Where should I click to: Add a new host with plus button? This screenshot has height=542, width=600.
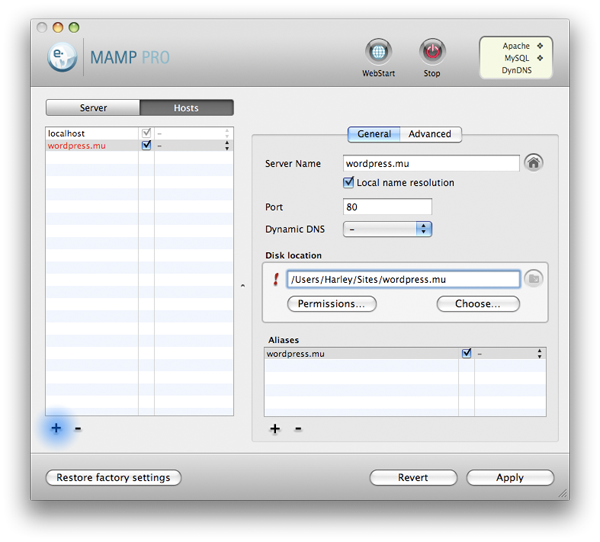pyautogui.click(x=56, y=428)
